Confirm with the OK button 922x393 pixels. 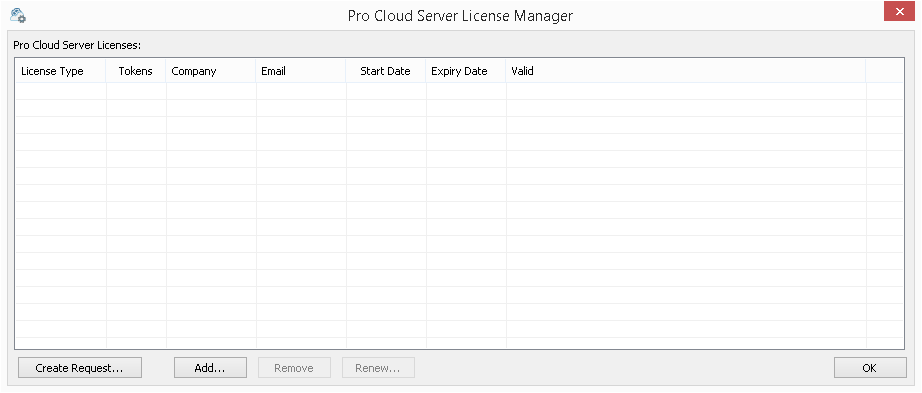870,368
